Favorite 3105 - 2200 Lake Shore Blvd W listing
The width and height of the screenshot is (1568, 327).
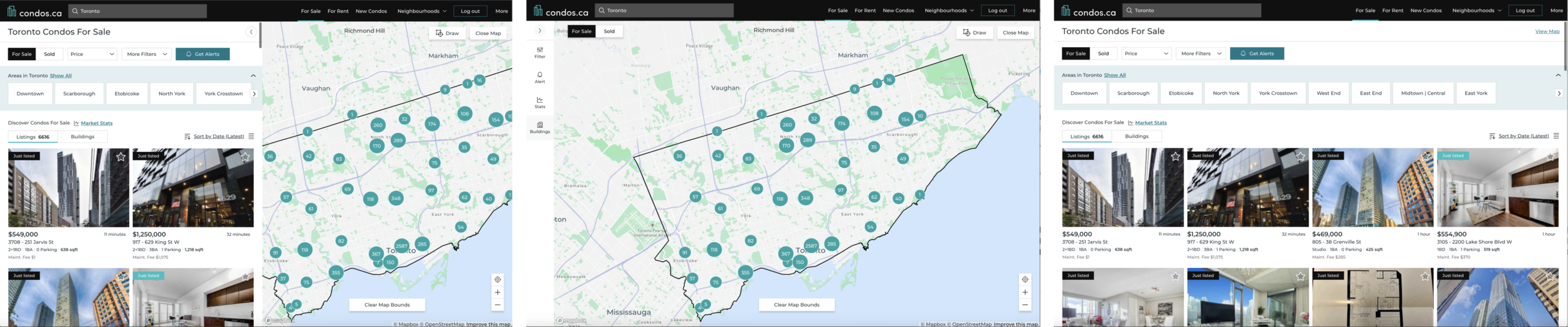pyautogui.click(x=1550, y=156)
